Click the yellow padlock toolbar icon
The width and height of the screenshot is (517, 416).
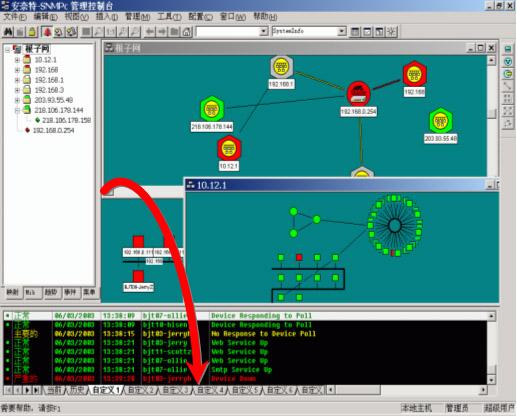[32, 32]
